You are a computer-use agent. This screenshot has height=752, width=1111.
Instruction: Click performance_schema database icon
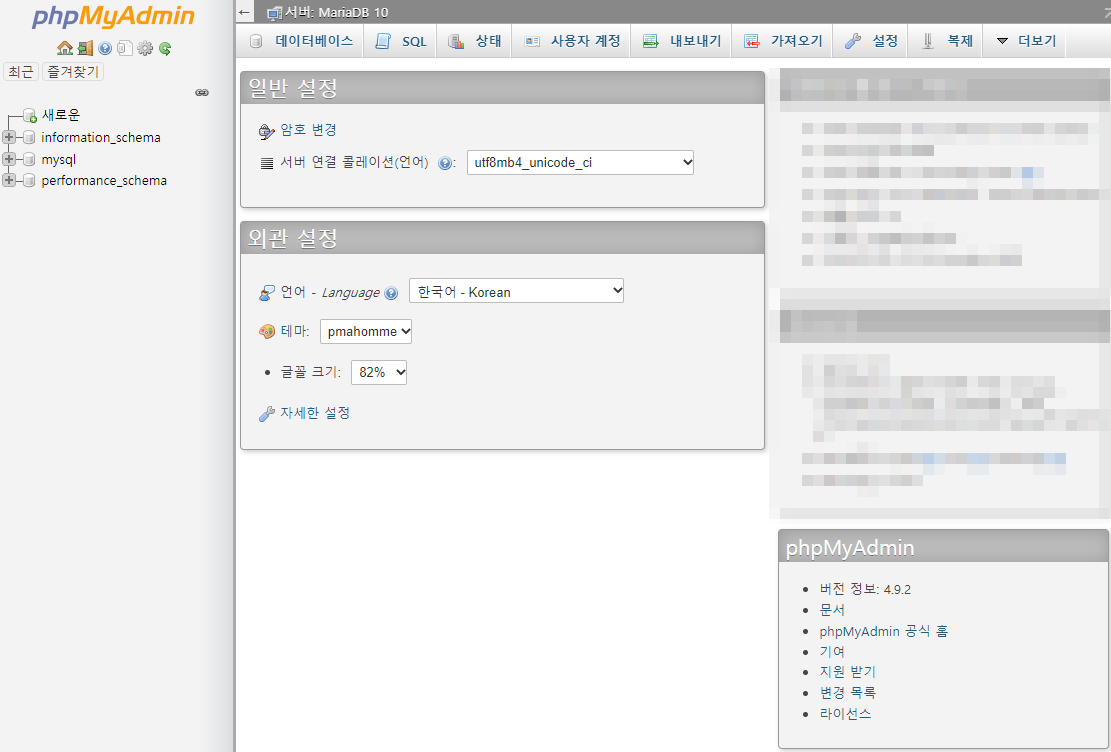point(29,181)
